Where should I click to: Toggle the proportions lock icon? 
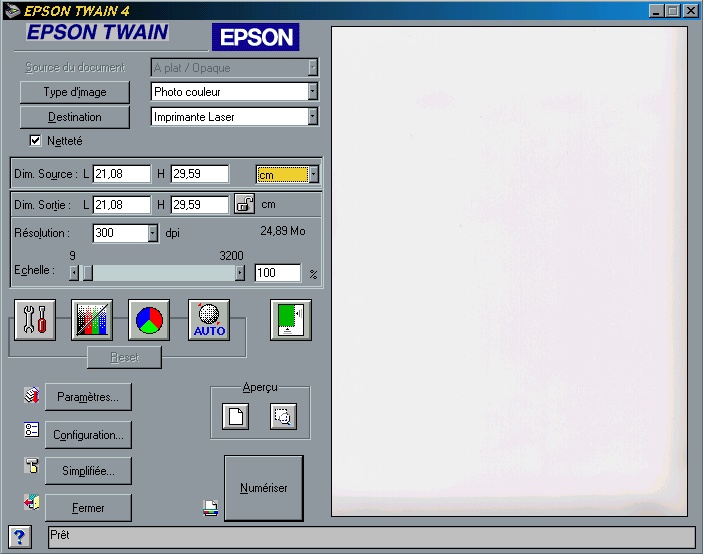pos(244,204)
